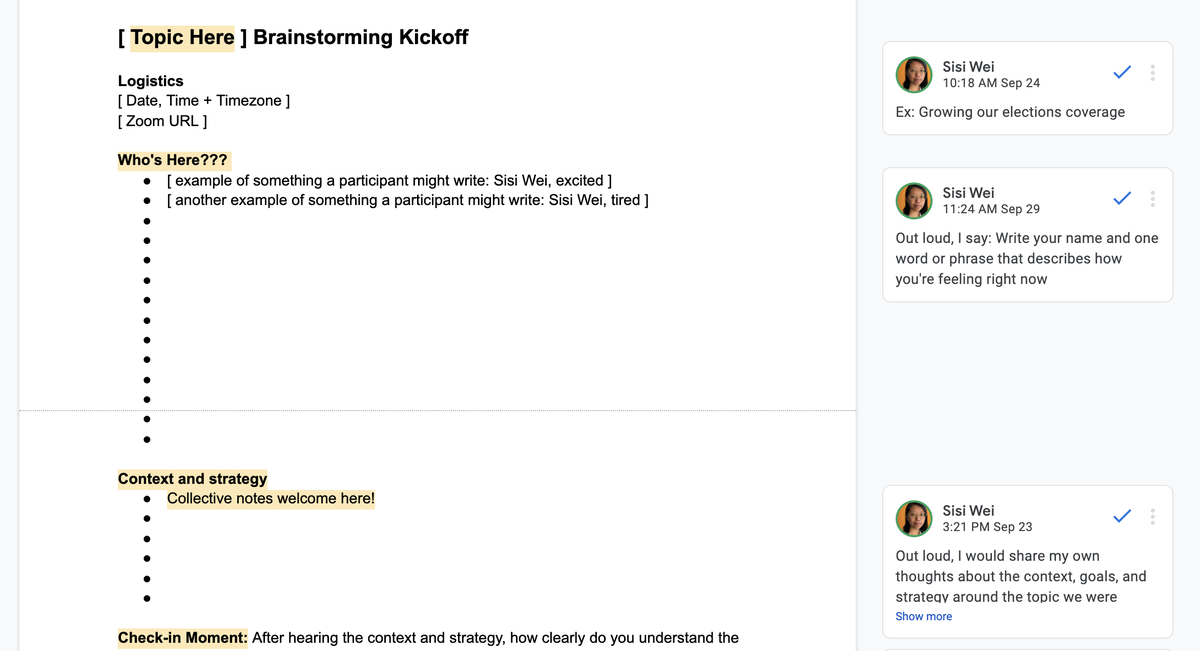Open more options on 3:21 PM comment
Viewport: 1200px width, 651px height.
(x=1153, y=517)
